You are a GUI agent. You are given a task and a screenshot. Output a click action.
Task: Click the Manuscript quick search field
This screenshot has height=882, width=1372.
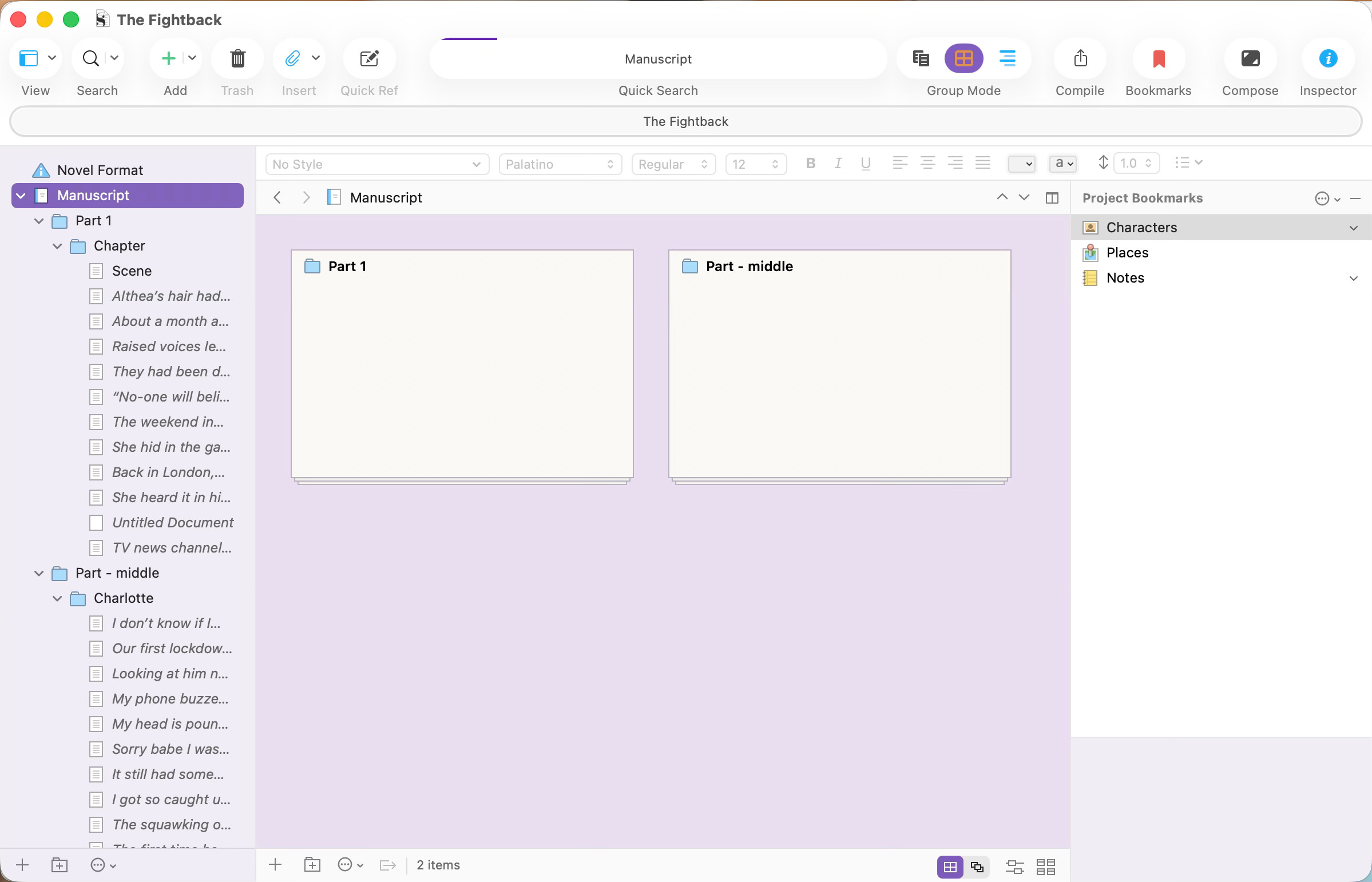coord(657,59)
